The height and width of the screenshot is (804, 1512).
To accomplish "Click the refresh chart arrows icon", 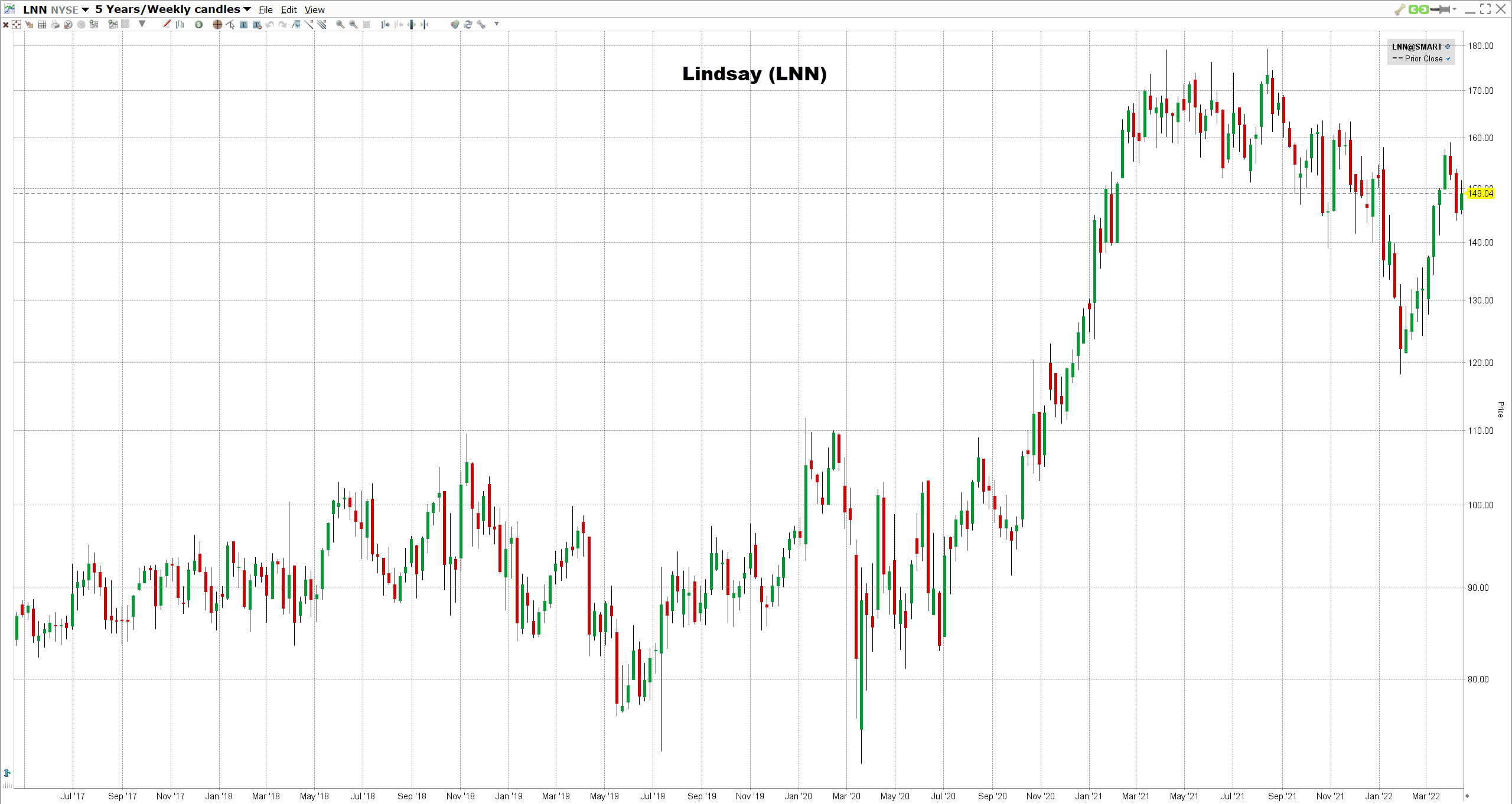I will (468, 24).
